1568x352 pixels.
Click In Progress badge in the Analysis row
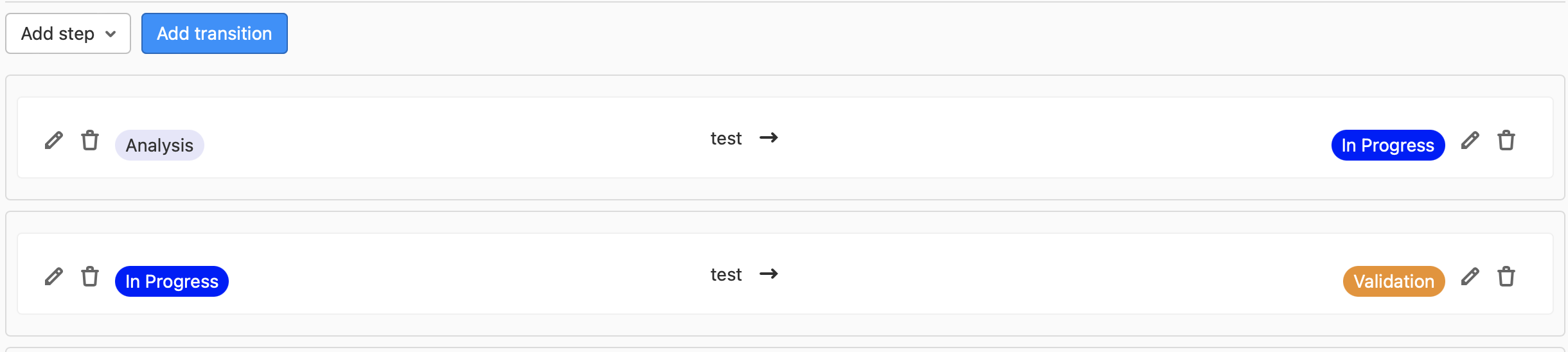point(1387,145)
